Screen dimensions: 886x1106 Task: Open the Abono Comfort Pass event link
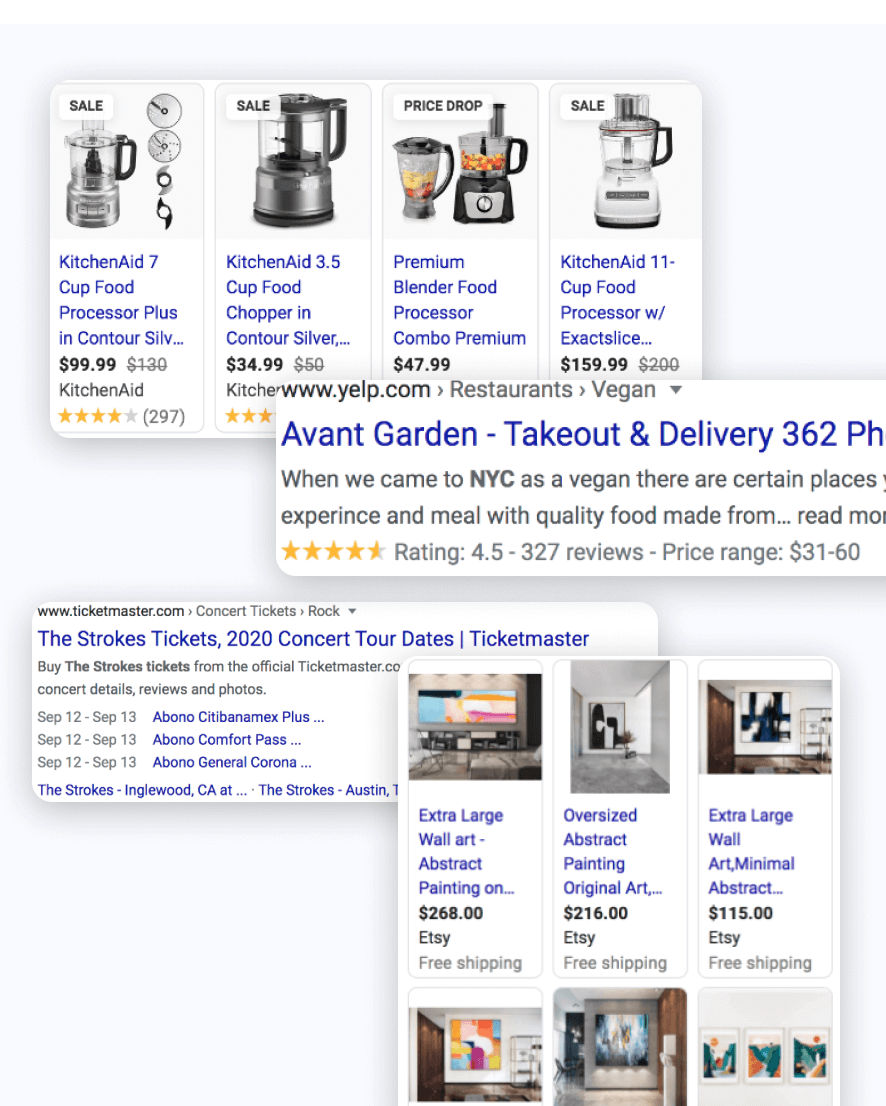pos(226,739)
